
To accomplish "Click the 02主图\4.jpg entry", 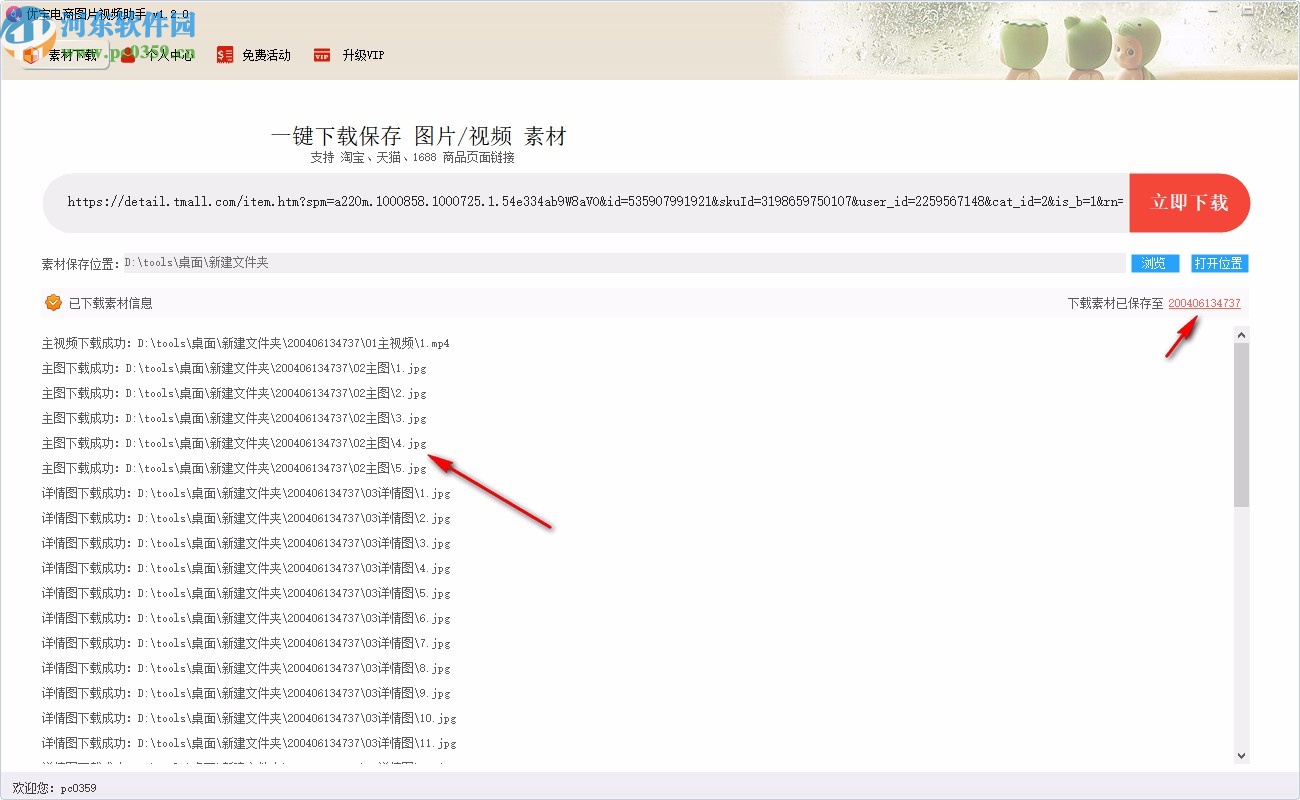I will [234, 444].
